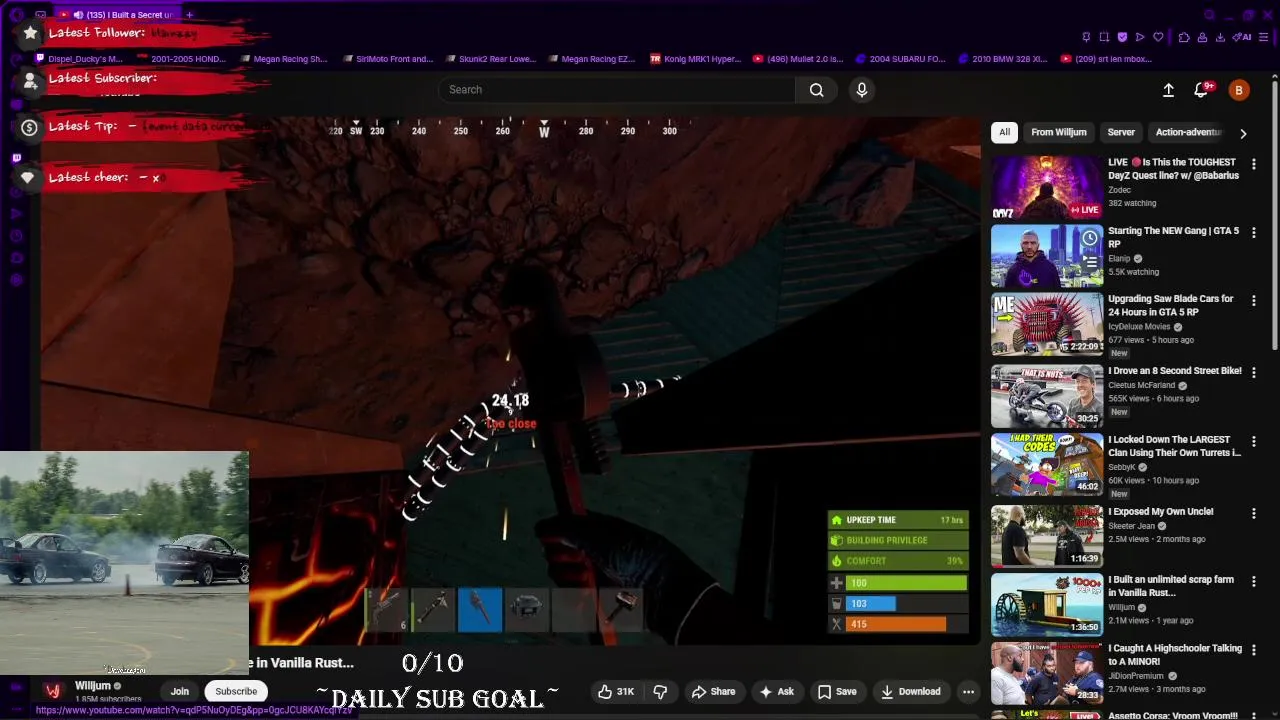The image size is (1280, 720).
Task: Open the 8 Second Street Bike thumbnail
Action: [x=1047, y=396]
